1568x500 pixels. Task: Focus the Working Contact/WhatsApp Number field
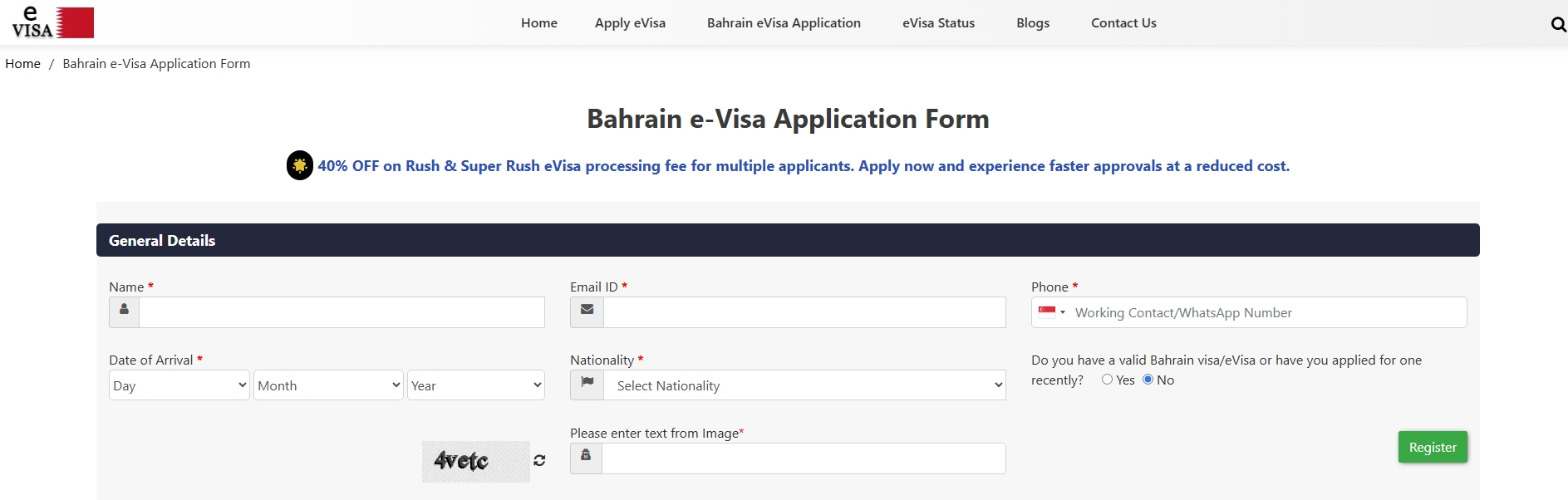(1249, 312)
